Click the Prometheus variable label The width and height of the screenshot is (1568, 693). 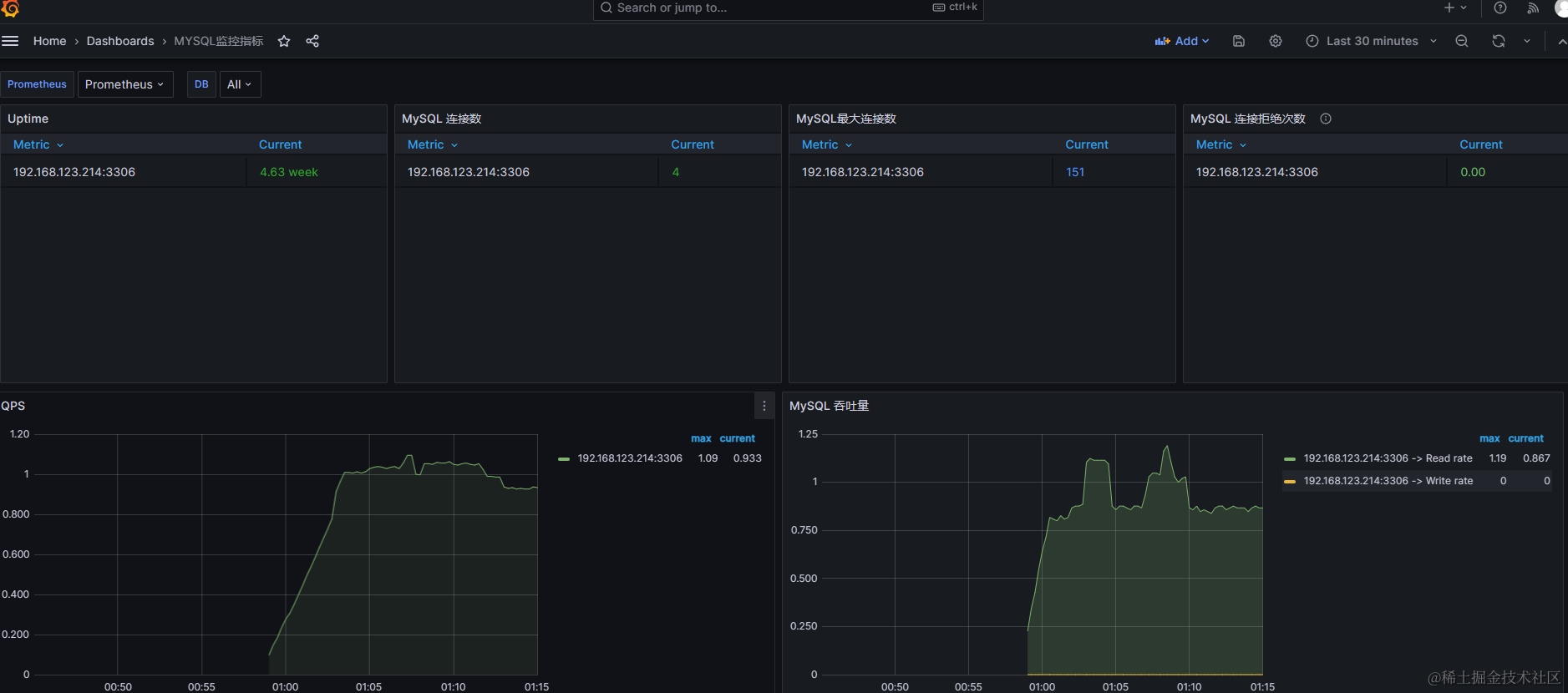coord(37,84)
